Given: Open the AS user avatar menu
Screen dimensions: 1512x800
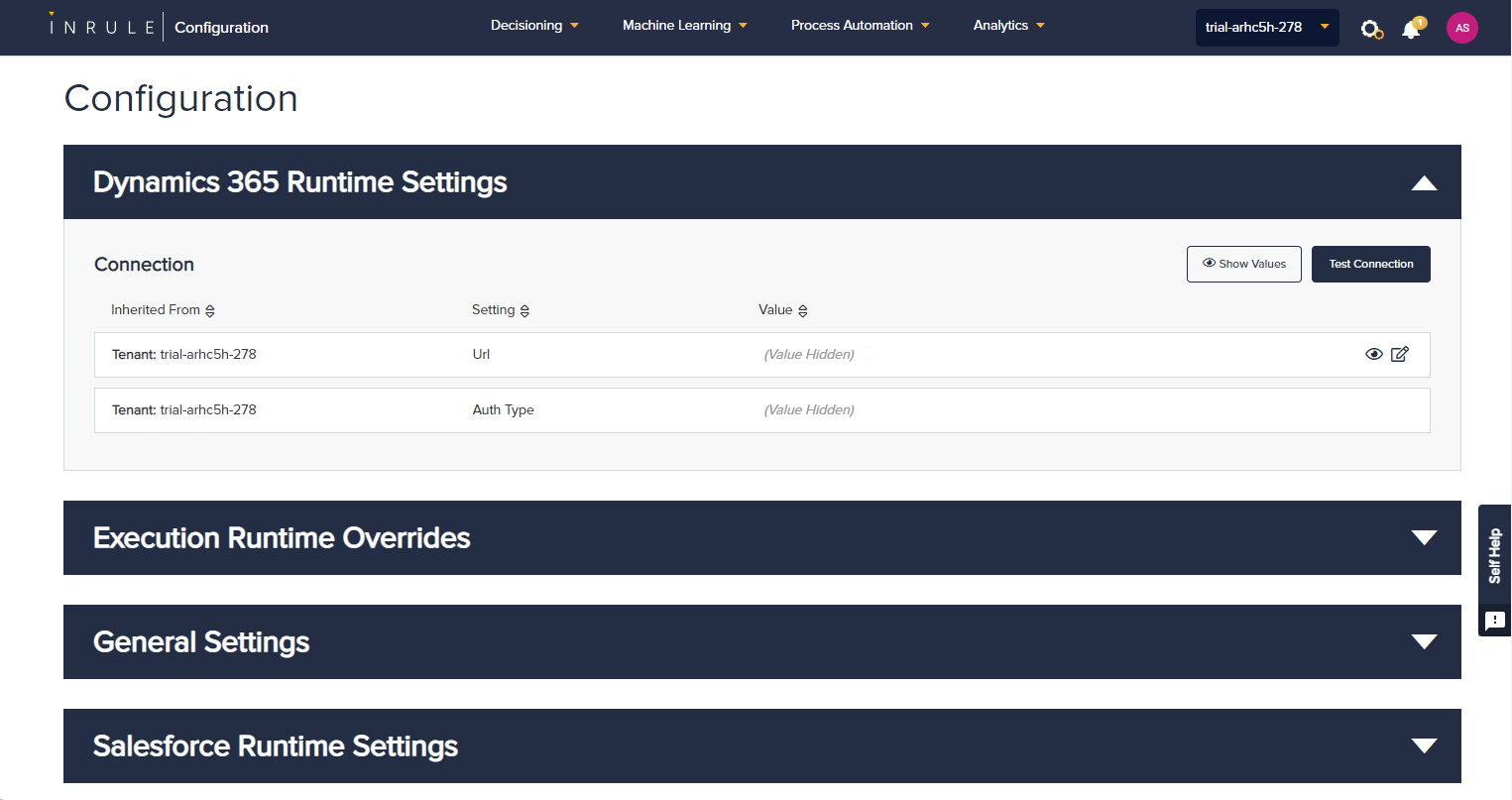Looking at the screenshot, I should pyautogui.click(x=1461, y=28).
